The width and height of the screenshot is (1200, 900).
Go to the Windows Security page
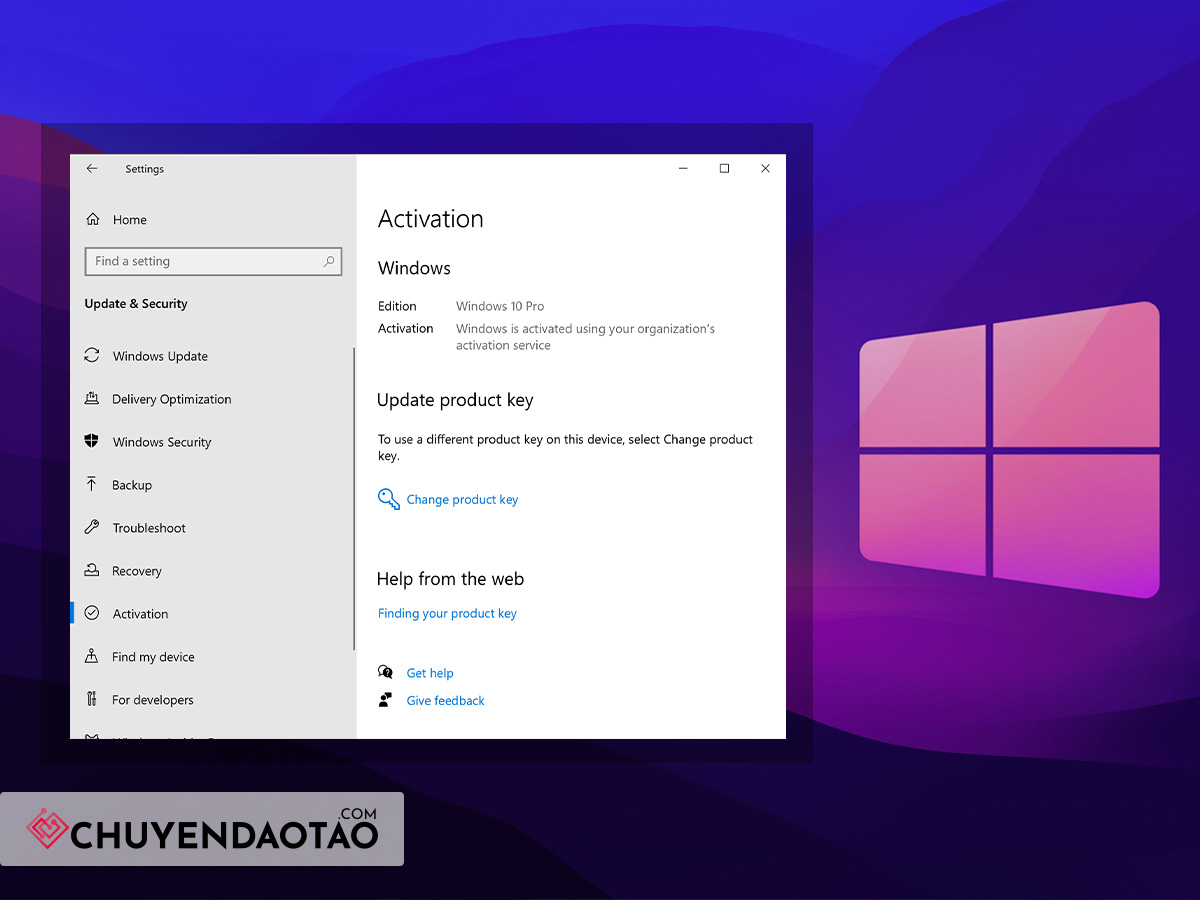click(x=162, y=442)
